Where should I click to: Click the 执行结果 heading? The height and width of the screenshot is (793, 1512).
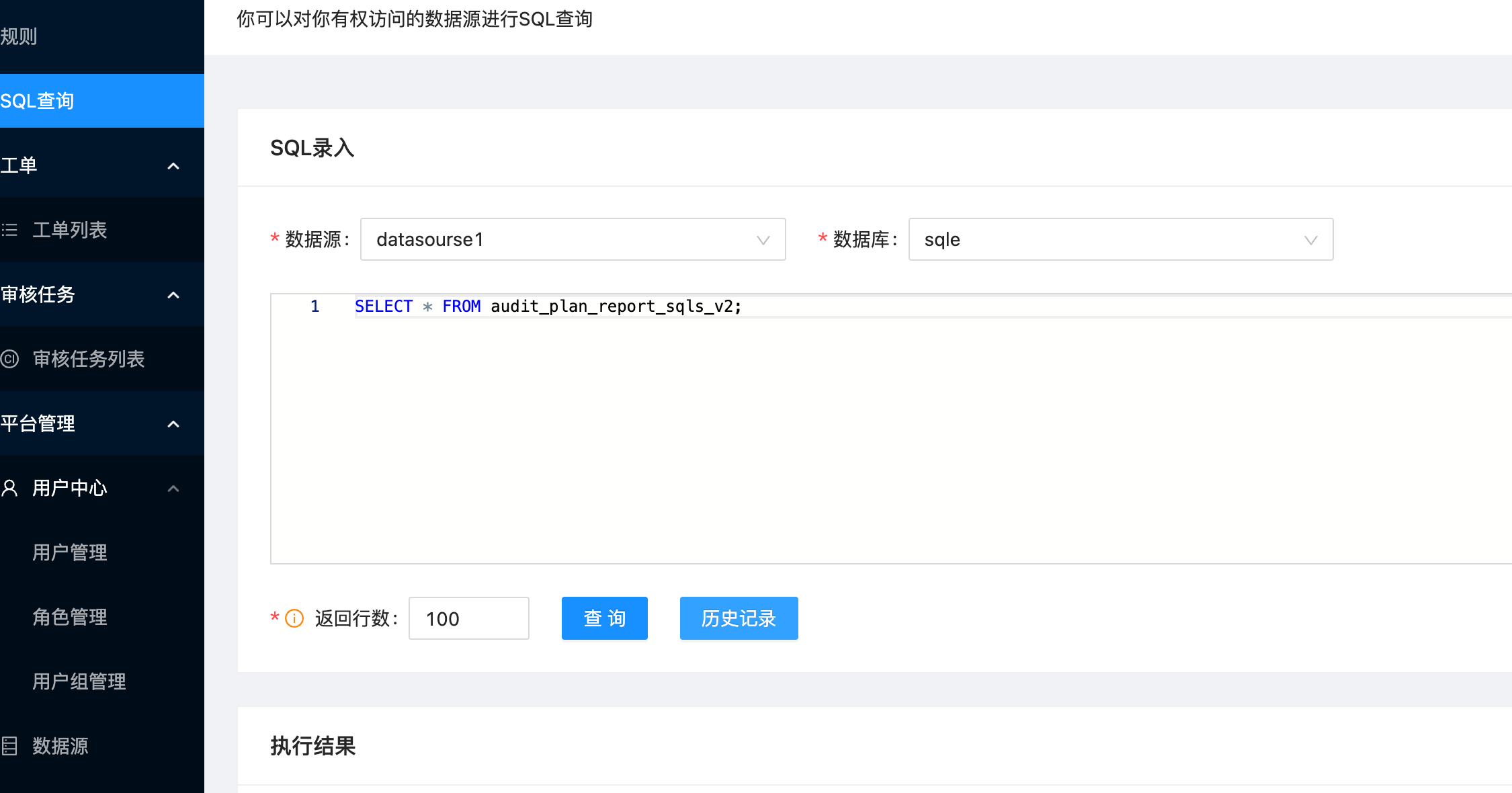click(x=313, y=746)
